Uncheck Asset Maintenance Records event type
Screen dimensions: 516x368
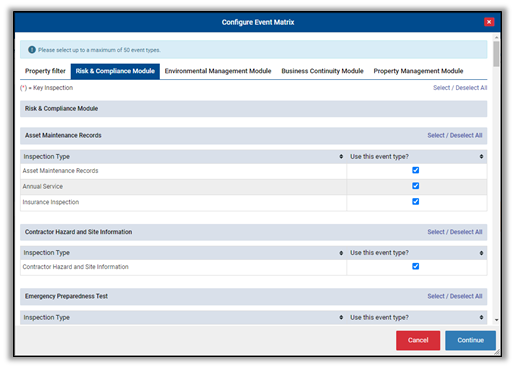(x=415, y=170)
